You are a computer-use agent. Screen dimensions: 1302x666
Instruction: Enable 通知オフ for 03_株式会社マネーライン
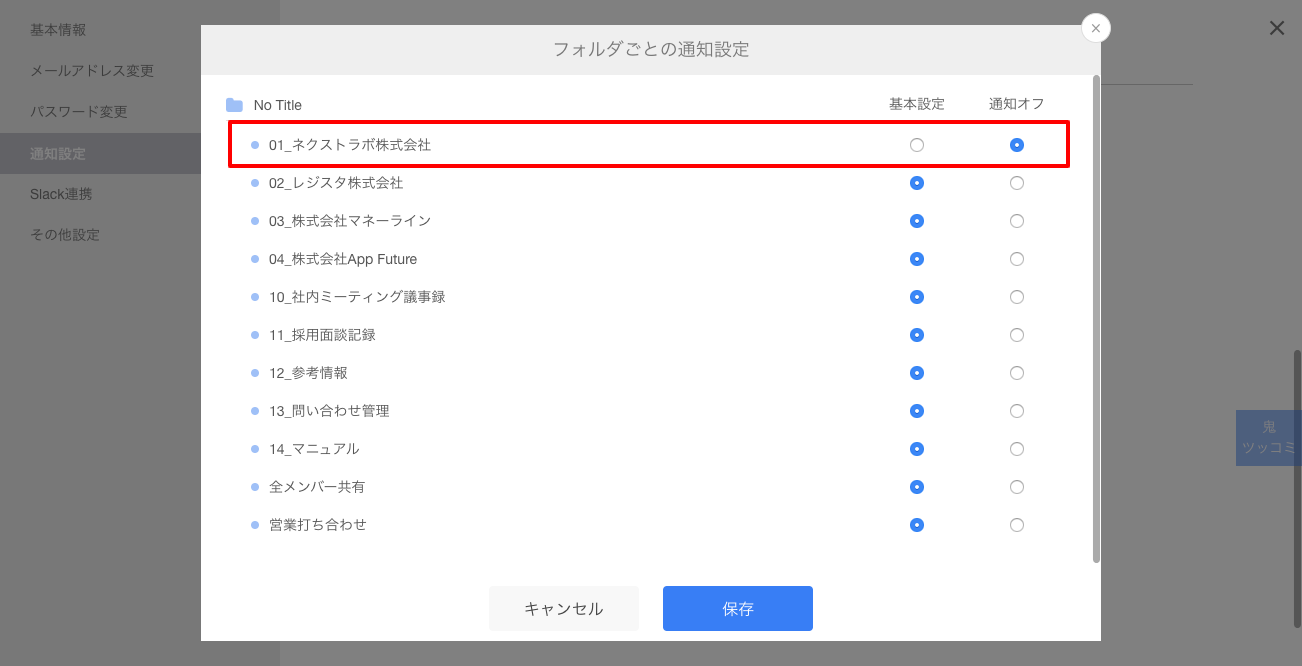point(1017,220)
